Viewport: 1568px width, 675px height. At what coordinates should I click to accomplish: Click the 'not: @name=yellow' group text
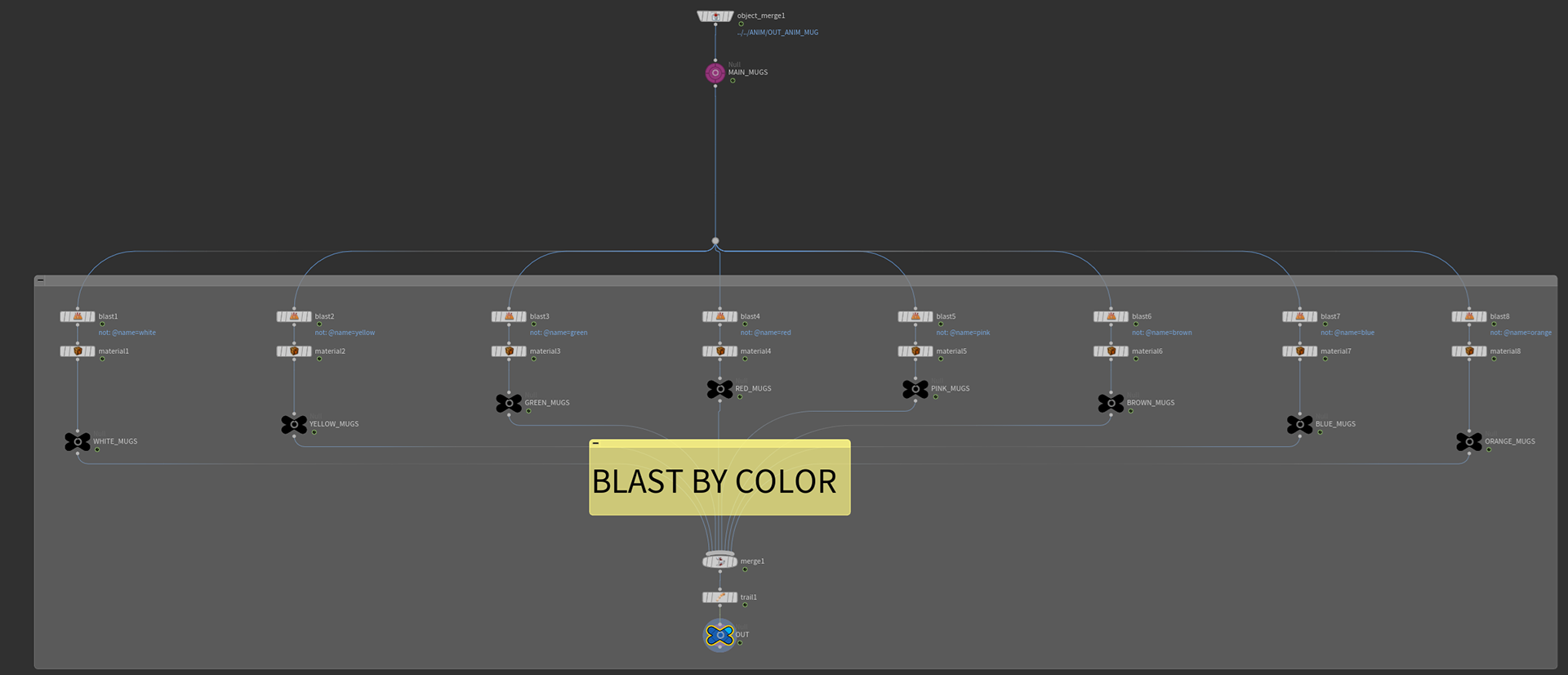pos(345,333)
